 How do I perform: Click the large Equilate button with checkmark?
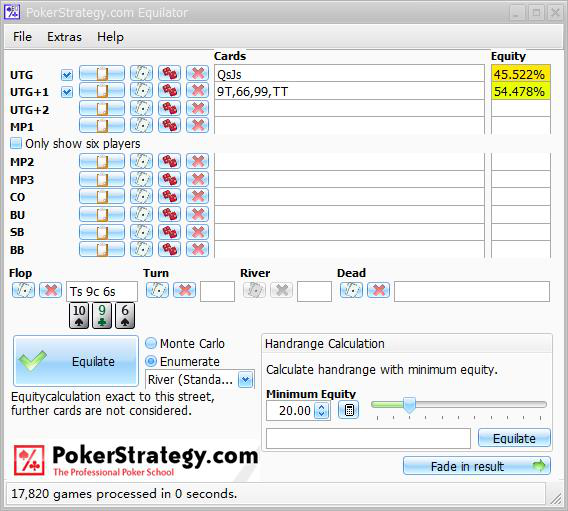(76, 361)
